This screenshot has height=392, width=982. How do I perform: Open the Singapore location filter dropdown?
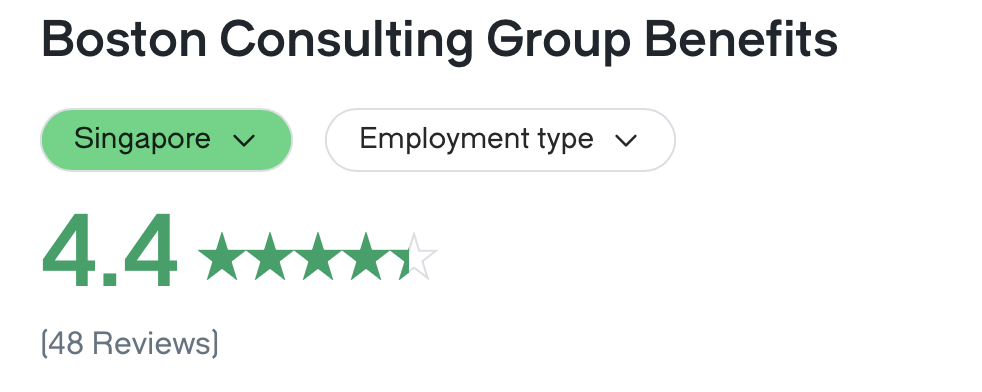167,140
